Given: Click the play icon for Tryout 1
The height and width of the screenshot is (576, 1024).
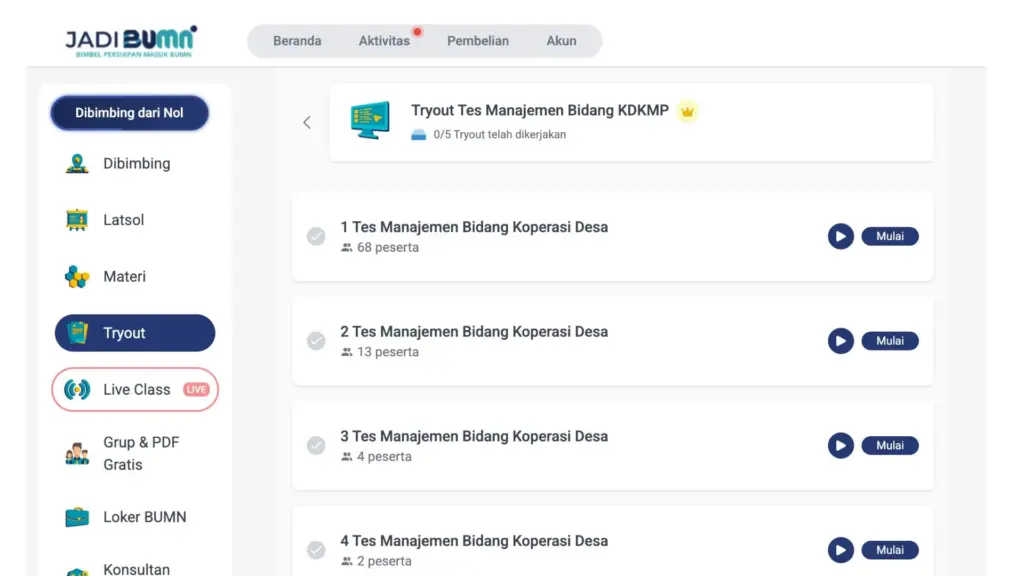Looking at the screenshot, I should coord(840,236).
